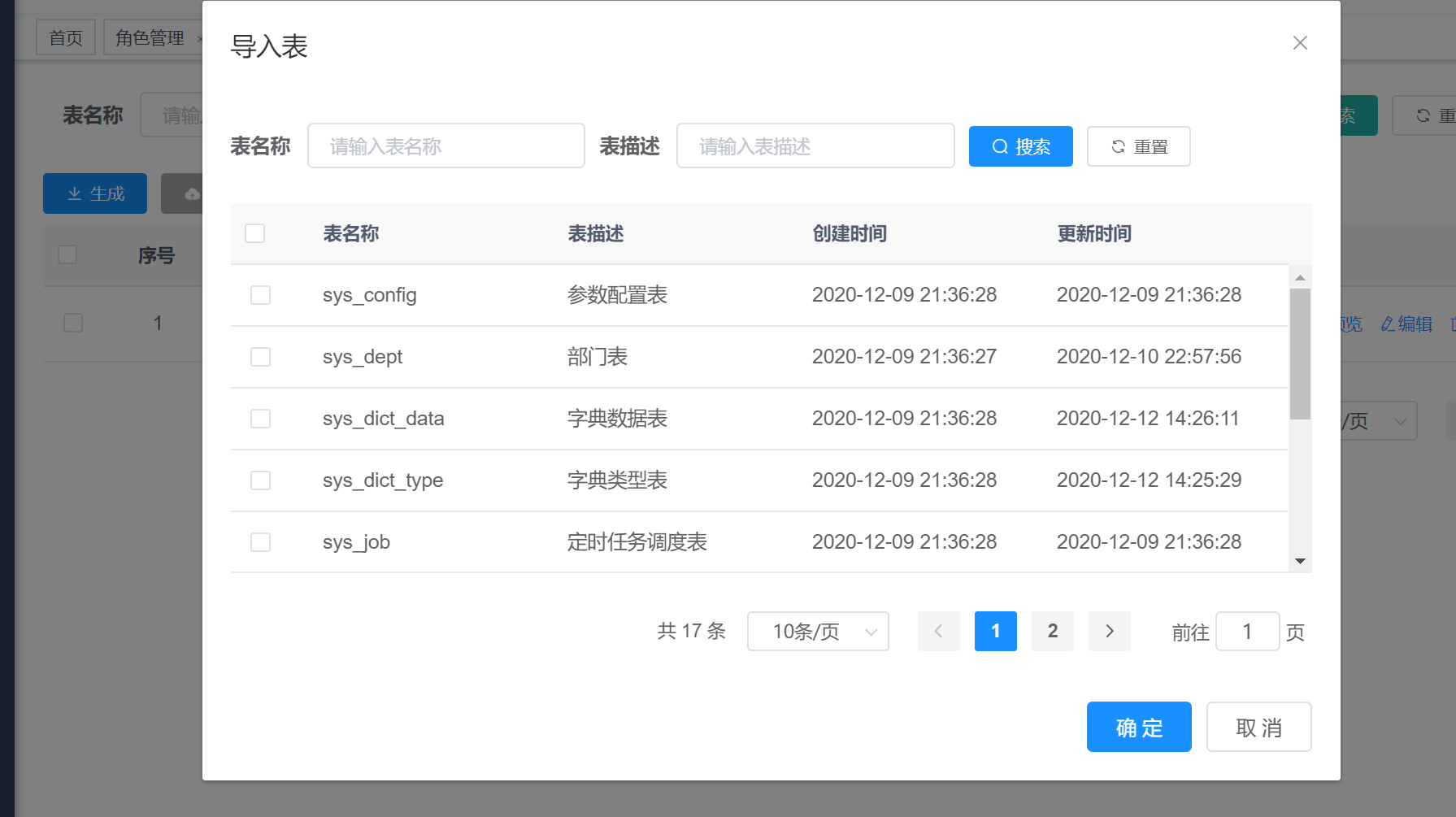This screenshot has height=817, width=1456.
Task: Check the row 1 checkbox in the background table
Action: pyautogui.click(x=73, y=323)
